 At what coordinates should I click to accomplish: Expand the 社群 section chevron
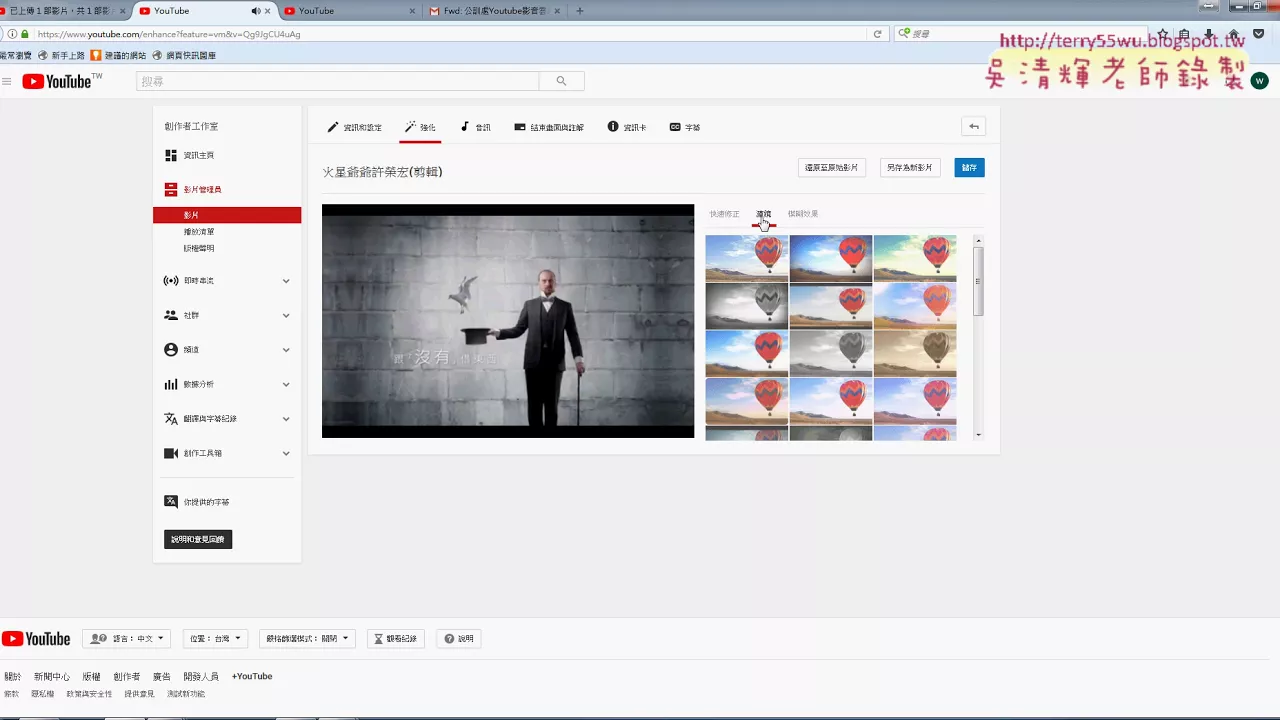pos(286,315)
